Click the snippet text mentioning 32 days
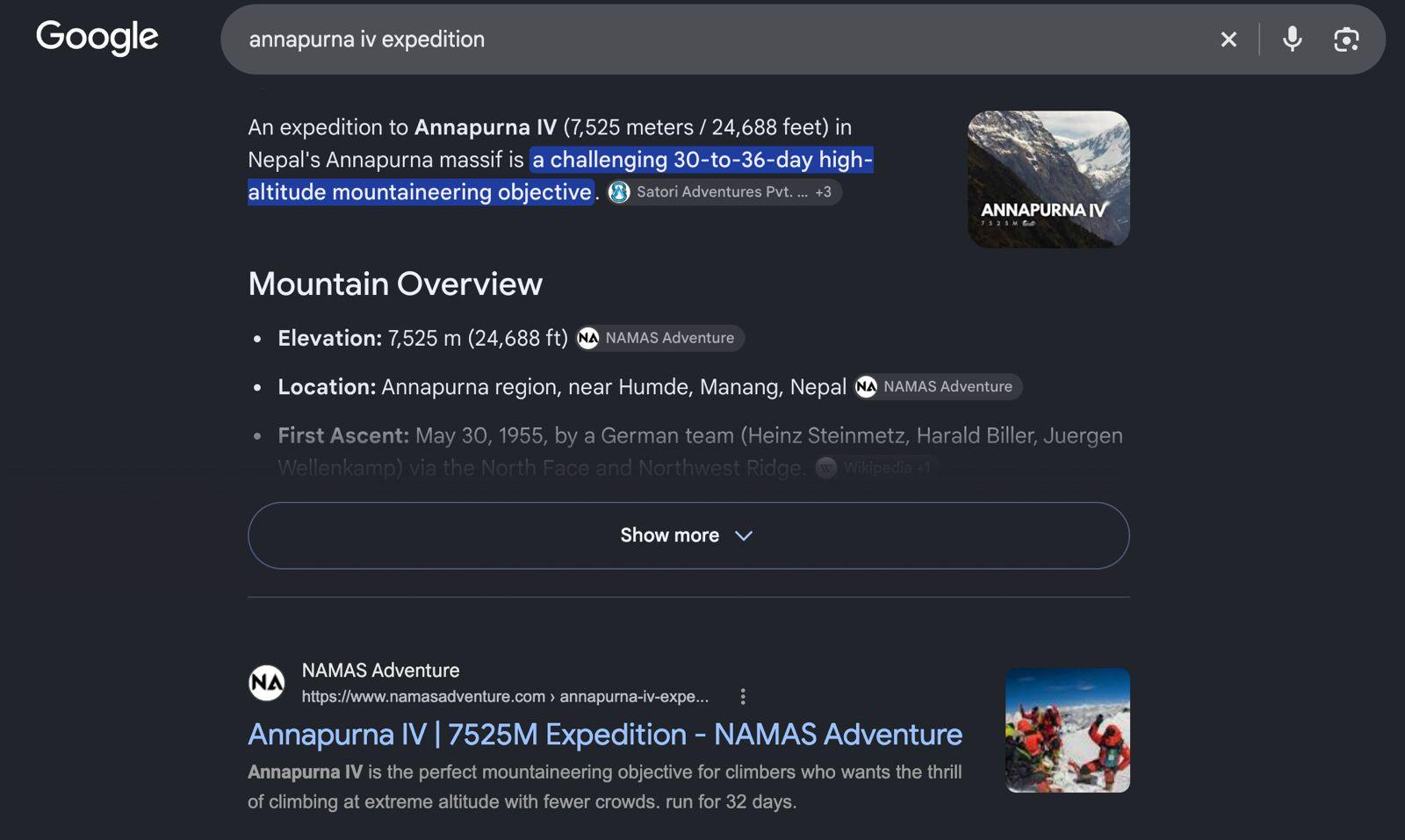The width and height of the screenshot is (1405, 840). click(x=605, y=786)
